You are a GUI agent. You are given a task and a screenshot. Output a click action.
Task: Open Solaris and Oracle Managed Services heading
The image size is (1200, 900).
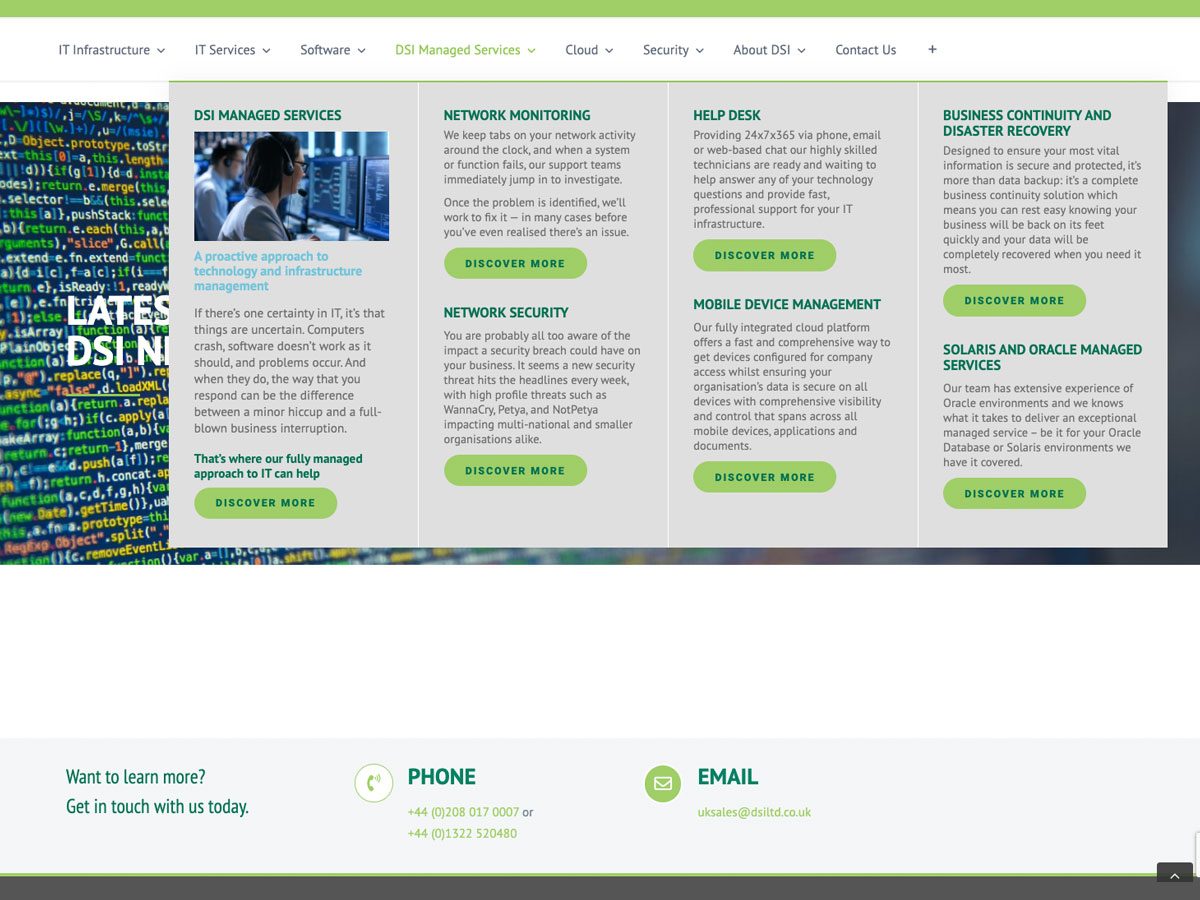pos(1042,357)
